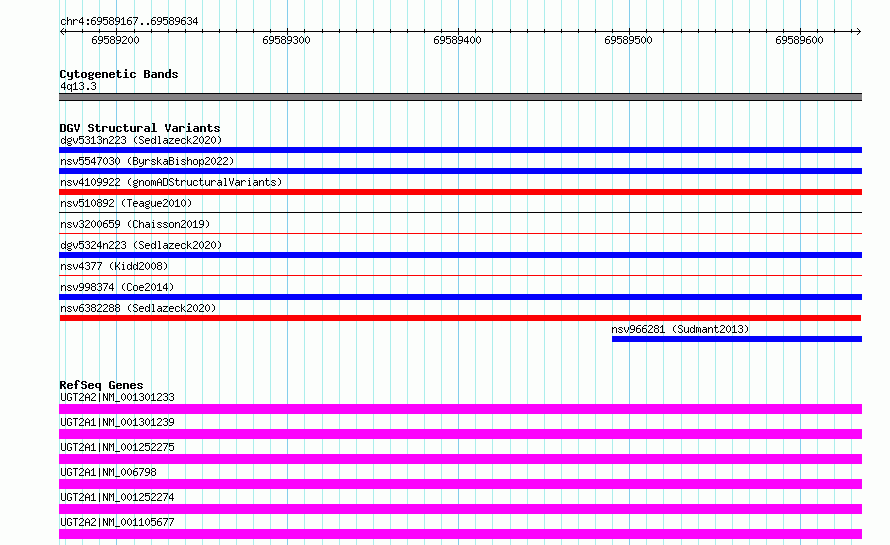Click the RefSeq Genes track title

(101, 385)
